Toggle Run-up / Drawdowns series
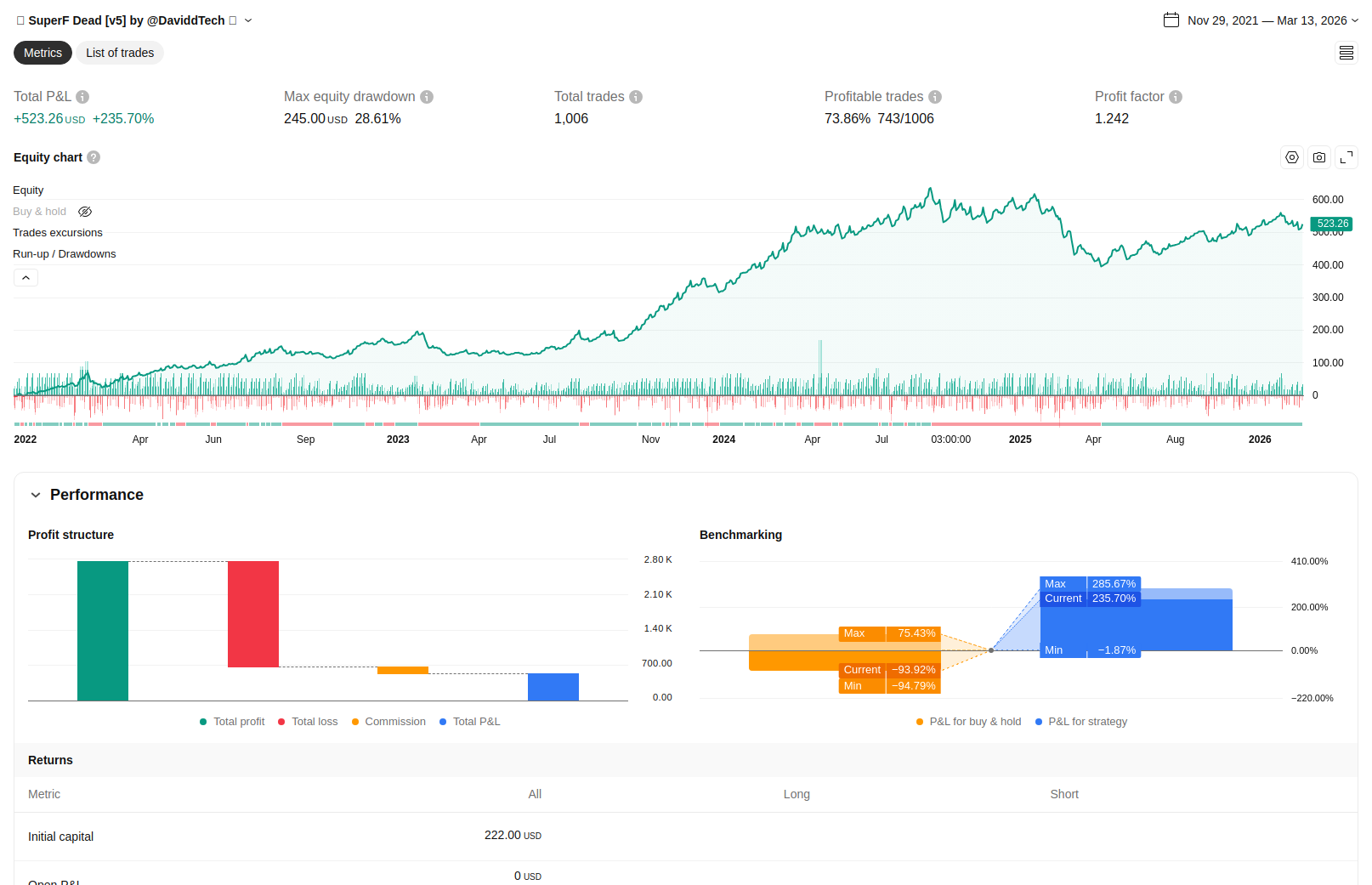This screenshot has width=1372, height=885. (65, 254)
